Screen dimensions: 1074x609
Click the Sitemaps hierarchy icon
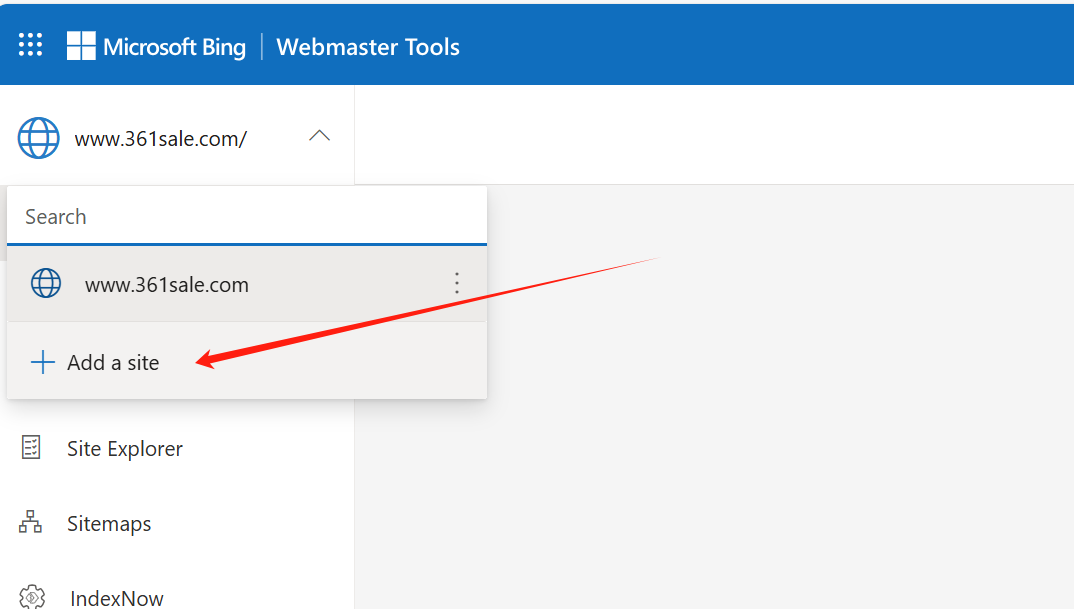coord(31,522)
